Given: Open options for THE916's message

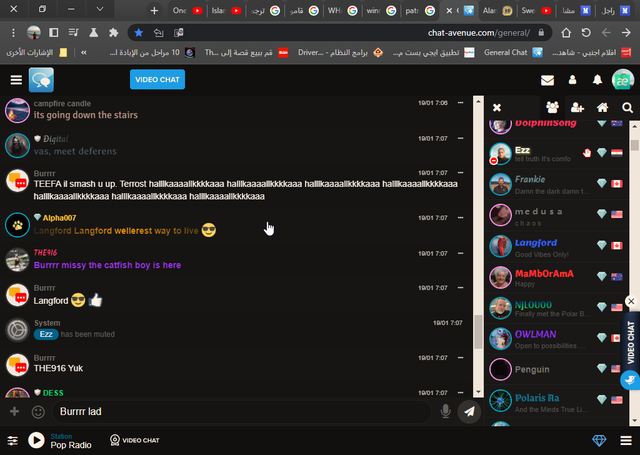Looking at the screenshot, I should point(460,253).
